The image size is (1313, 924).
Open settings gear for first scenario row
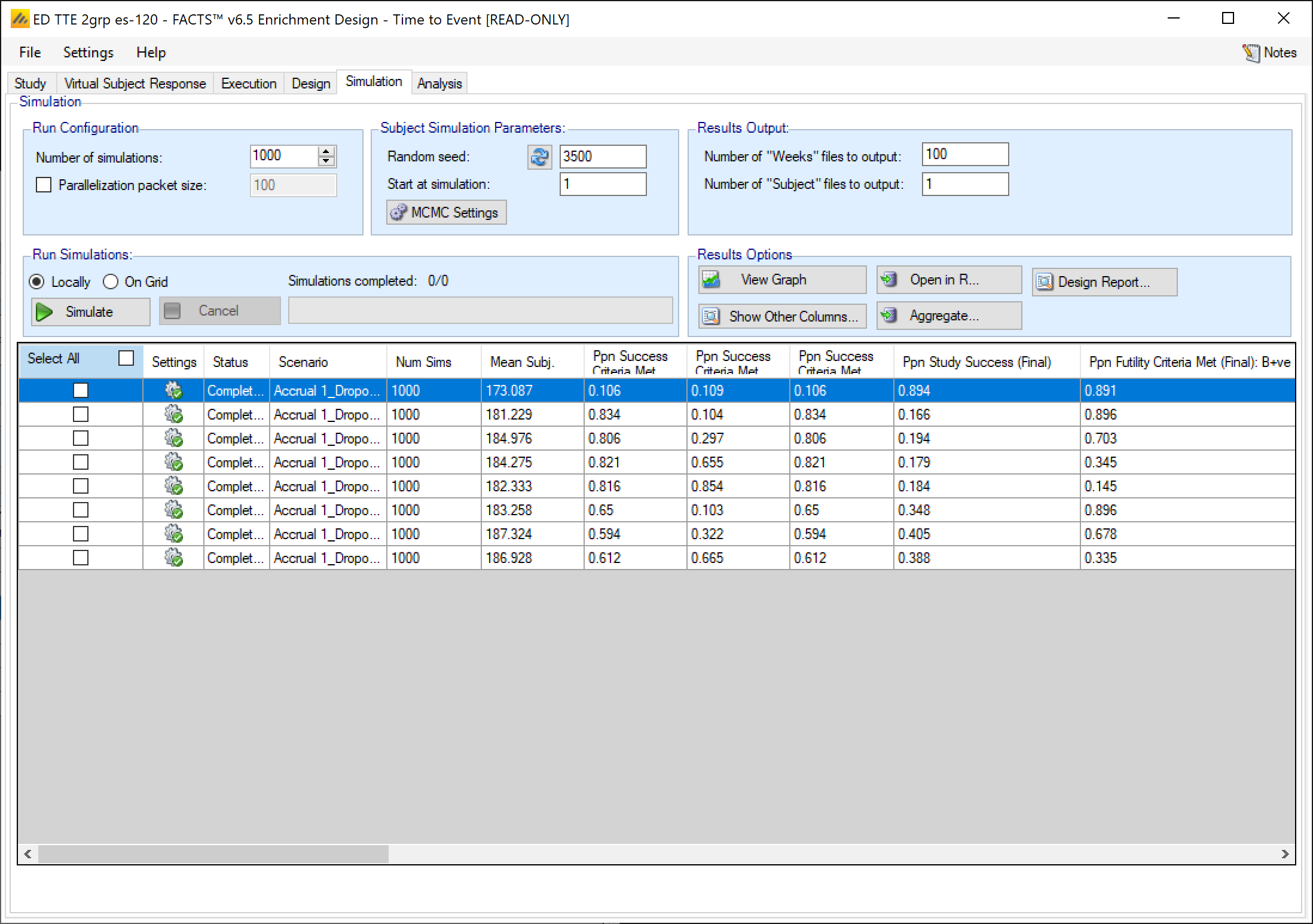coord(173,391)
